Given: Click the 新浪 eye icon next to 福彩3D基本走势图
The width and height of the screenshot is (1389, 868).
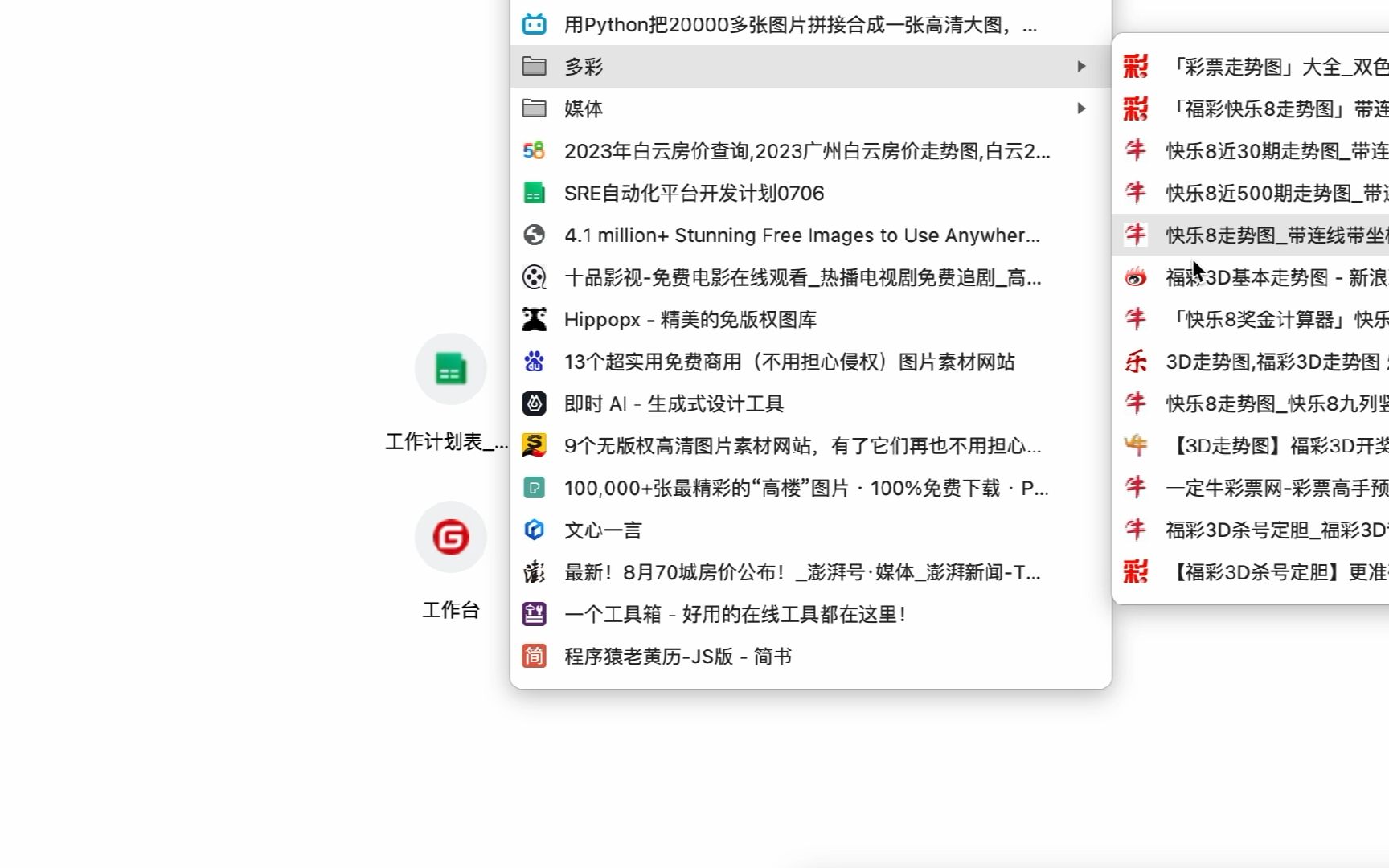Looking at the screenshot, I should 1135,277.
